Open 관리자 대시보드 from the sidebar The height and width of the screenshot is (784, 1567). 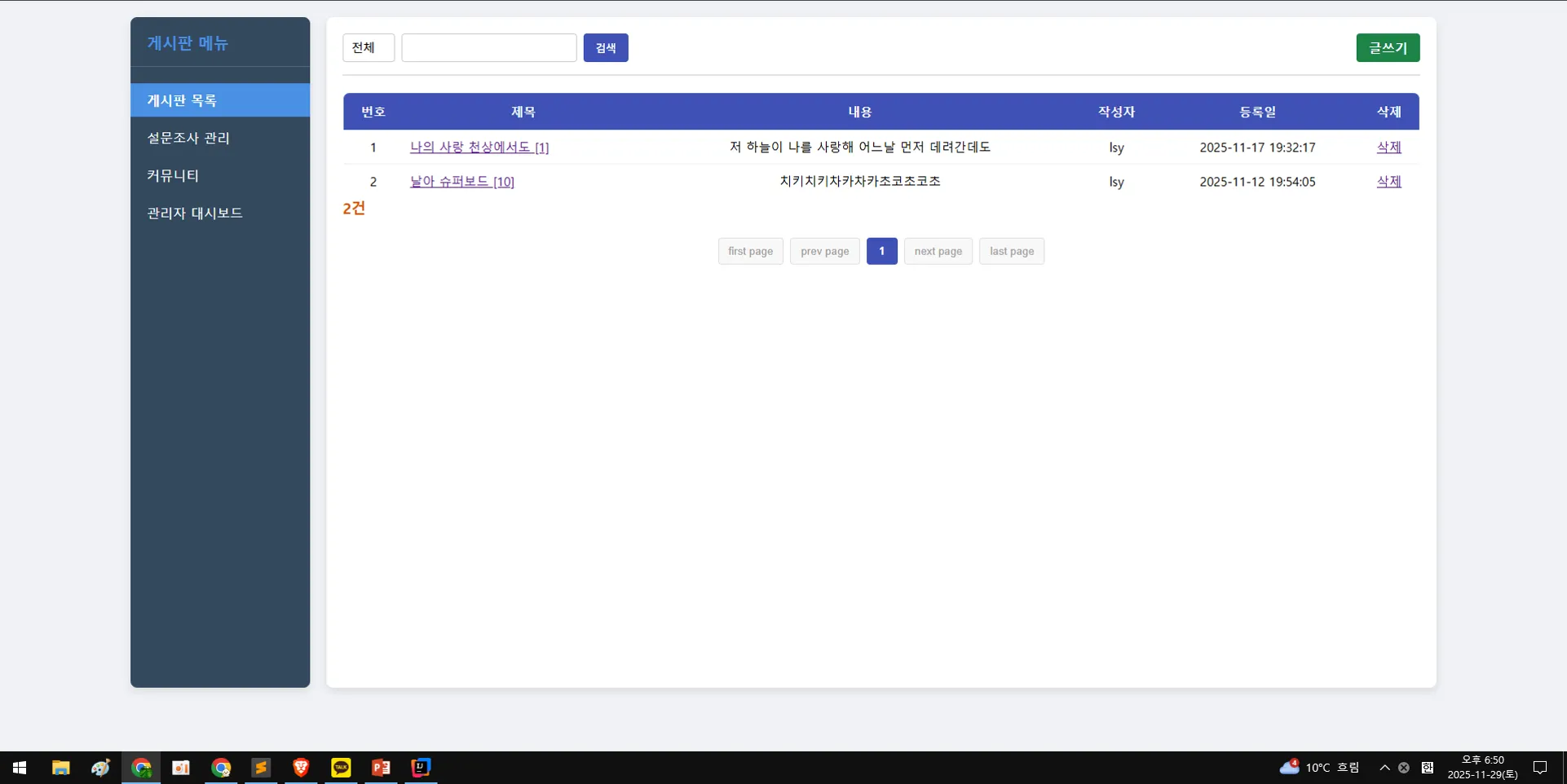coord(194,213)
